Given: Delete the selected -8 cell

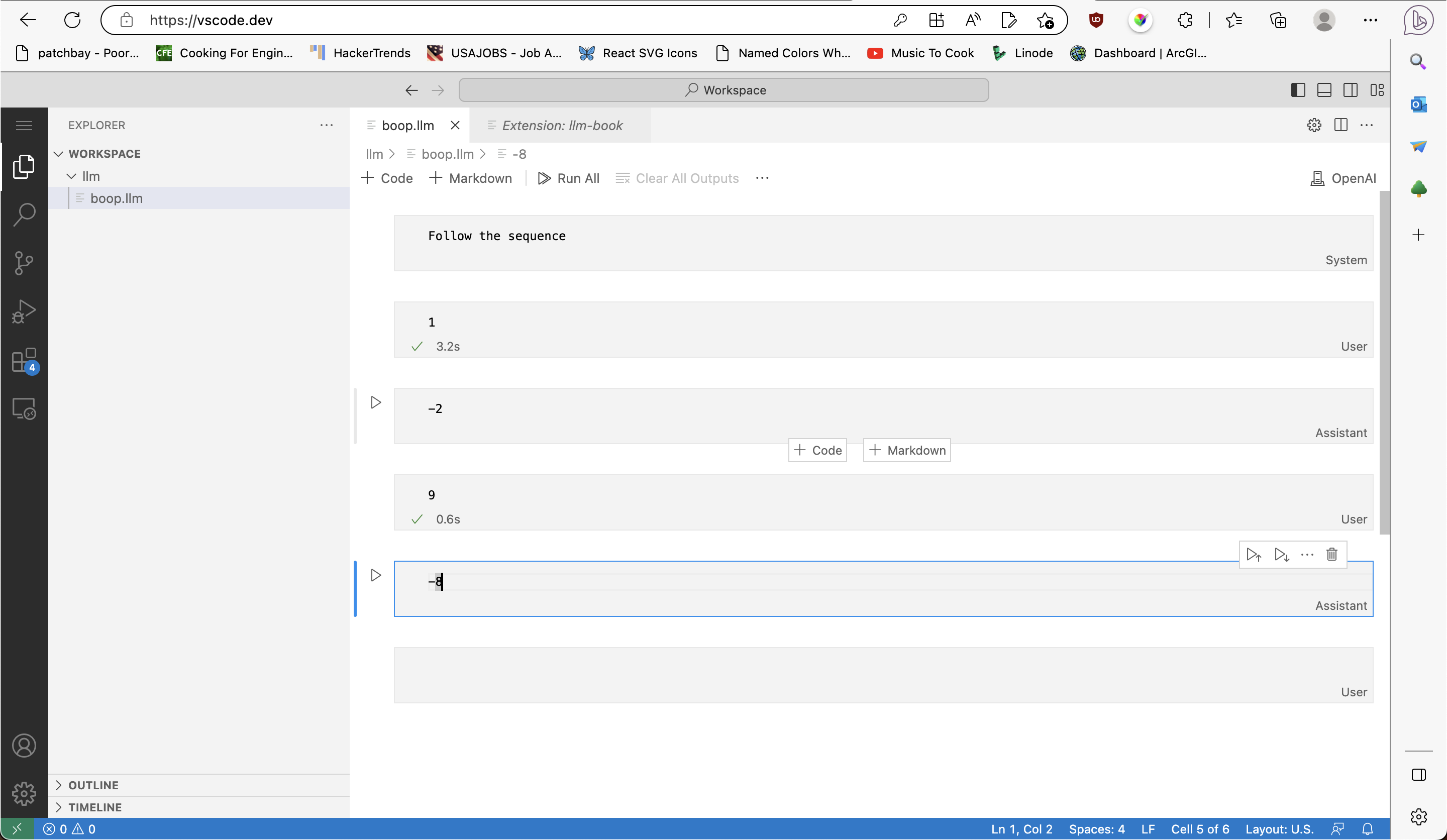Looking at the screenshot, I should point(1331,555).
